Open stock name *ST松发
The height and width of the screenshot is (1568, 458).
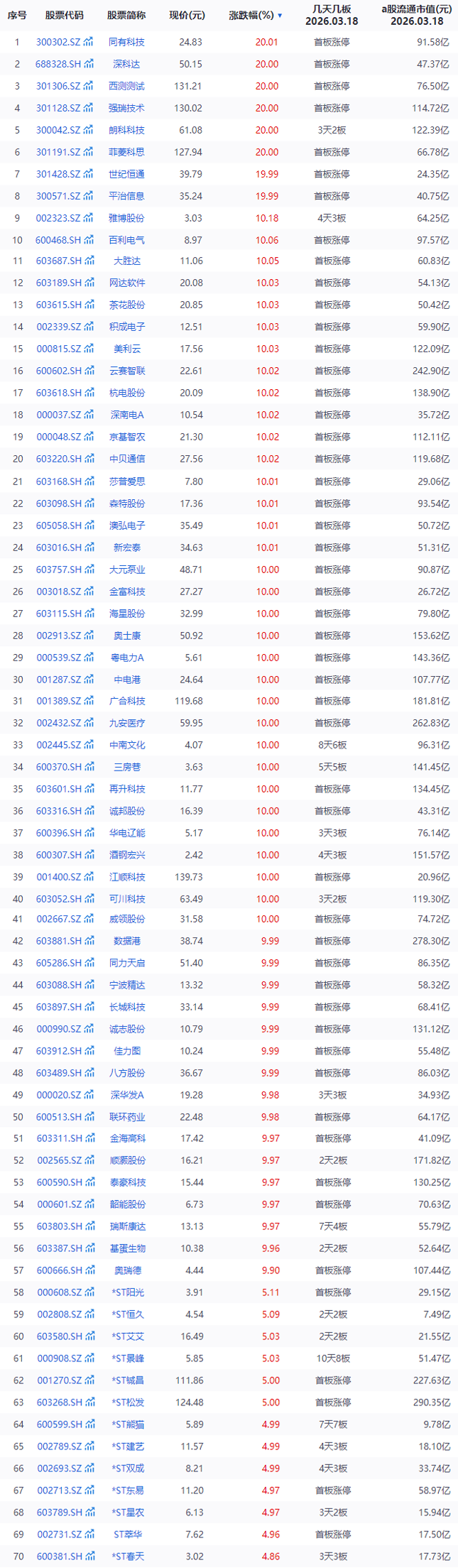pos(127,1402)
